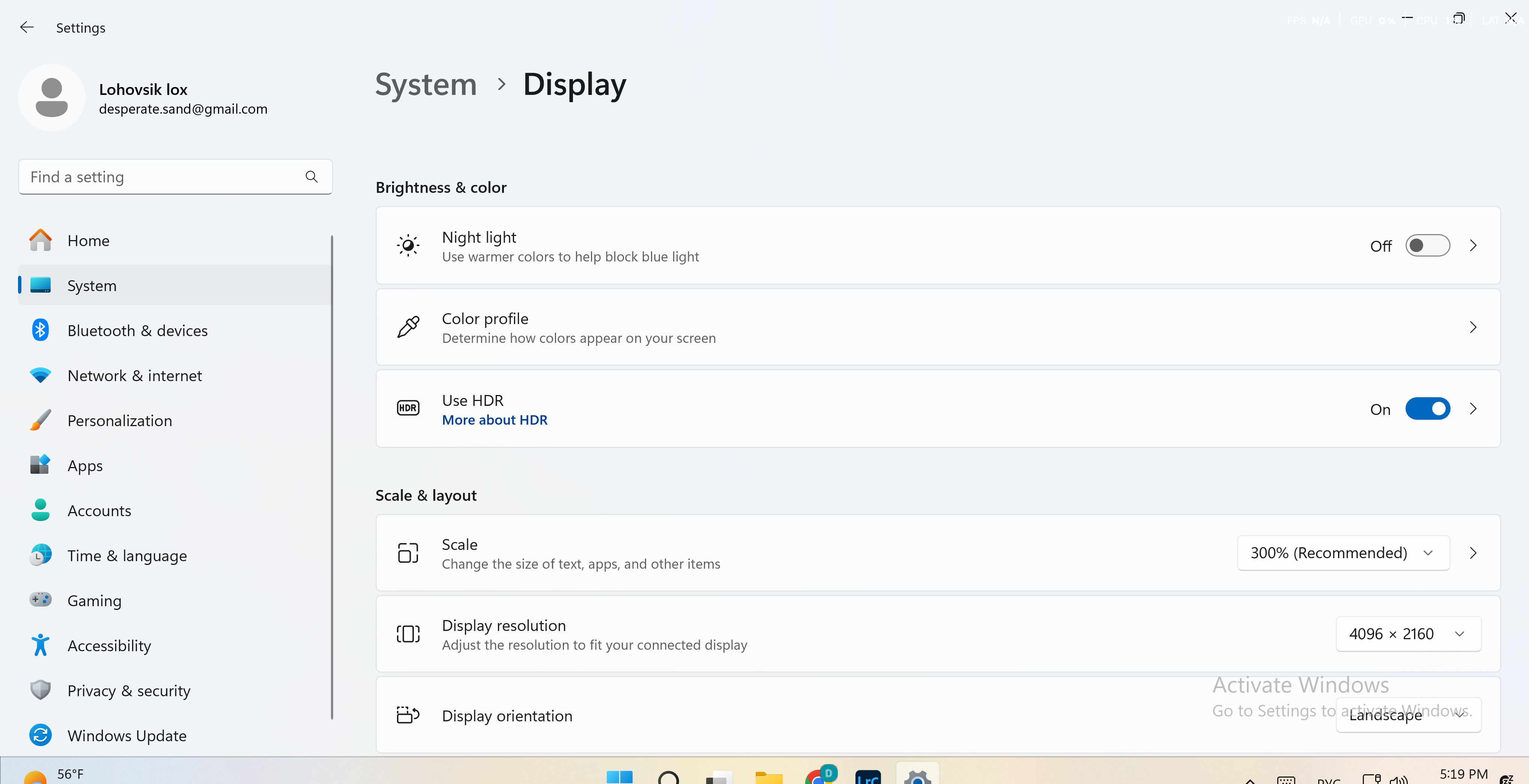The height and width of the screenshot is (784, 1529).
Task: Click the Color profile eyedropper icon
Action: [408, 327]
